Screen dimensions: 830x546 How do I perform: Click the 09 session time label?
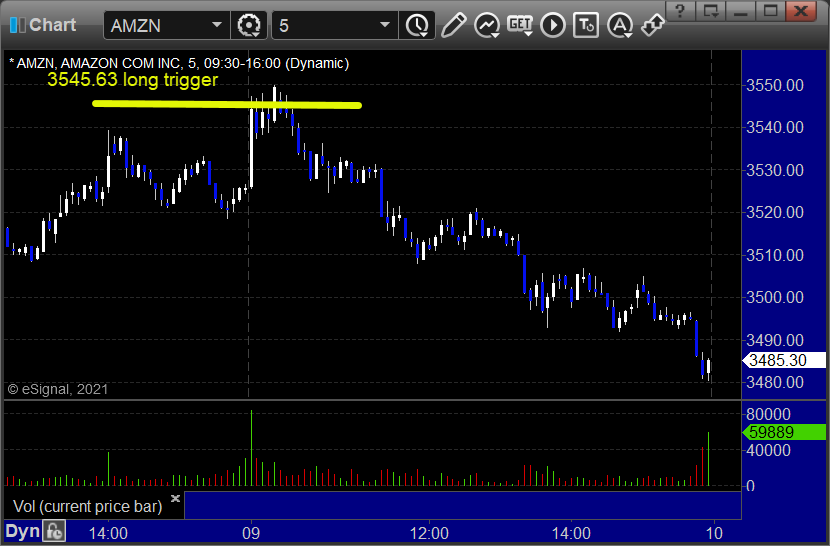point(251,533)
